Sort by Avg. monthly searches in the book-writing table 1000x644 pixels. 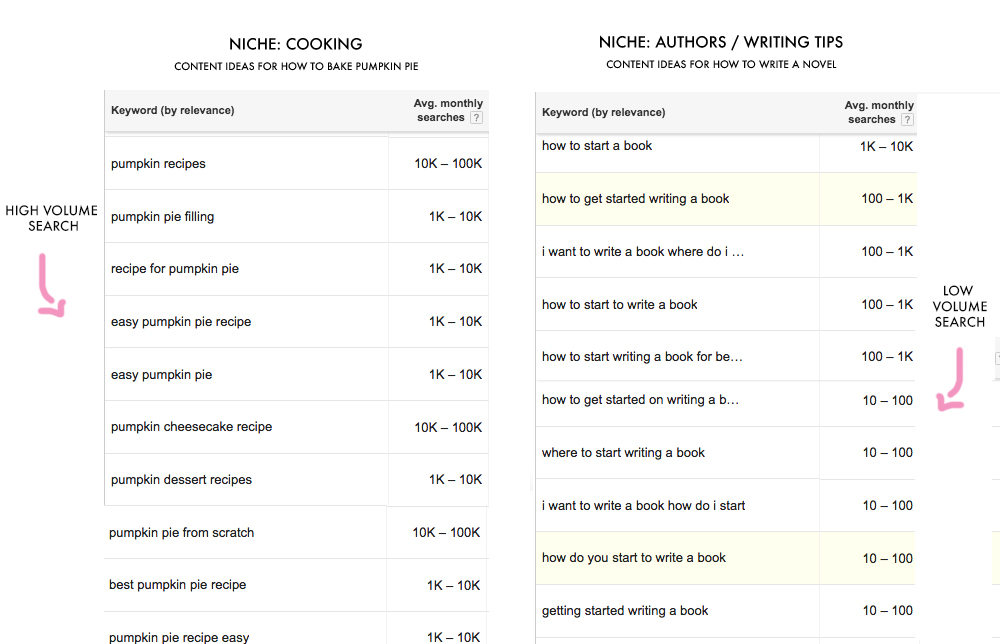click(879, 112)
